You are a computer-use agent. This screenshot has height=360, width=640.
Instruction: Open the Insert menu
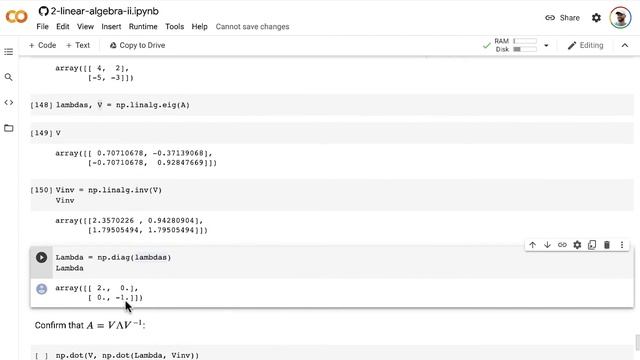(x=111, y=27)
